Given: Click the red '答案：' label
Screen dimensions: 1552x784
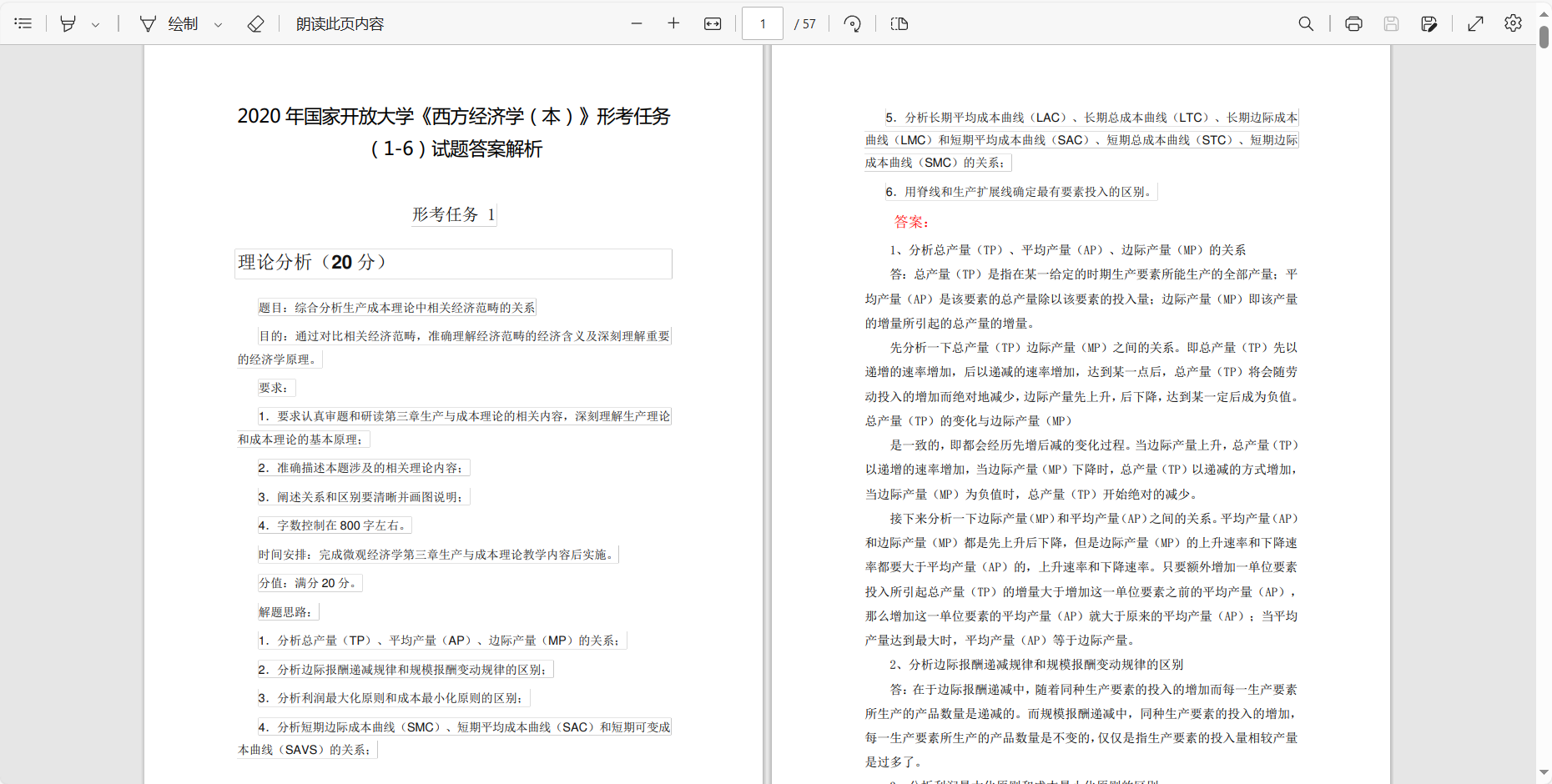Looking at the screenshot, I should tap(911, 222).
